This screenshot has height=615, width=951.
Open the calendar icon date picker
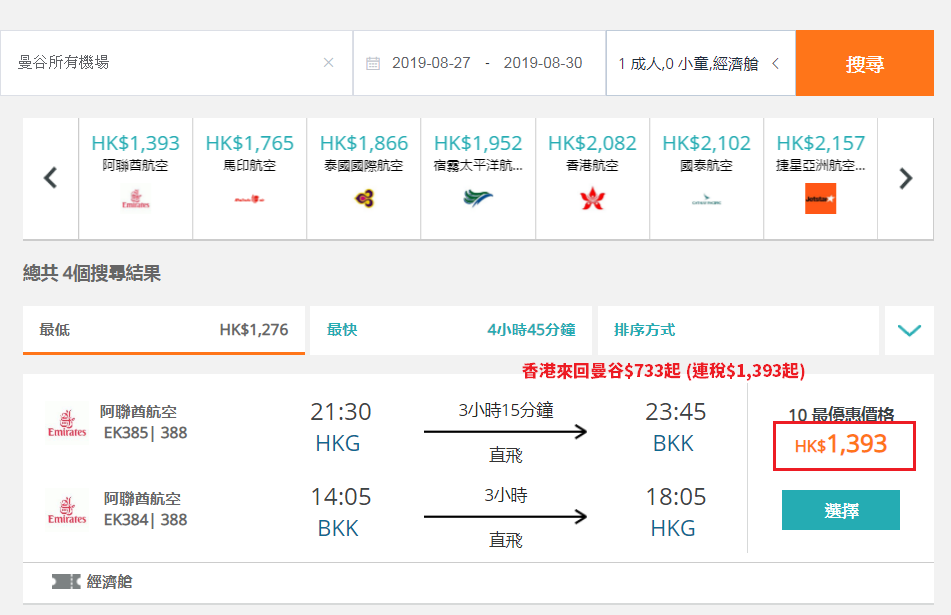(x=373, y=63)
